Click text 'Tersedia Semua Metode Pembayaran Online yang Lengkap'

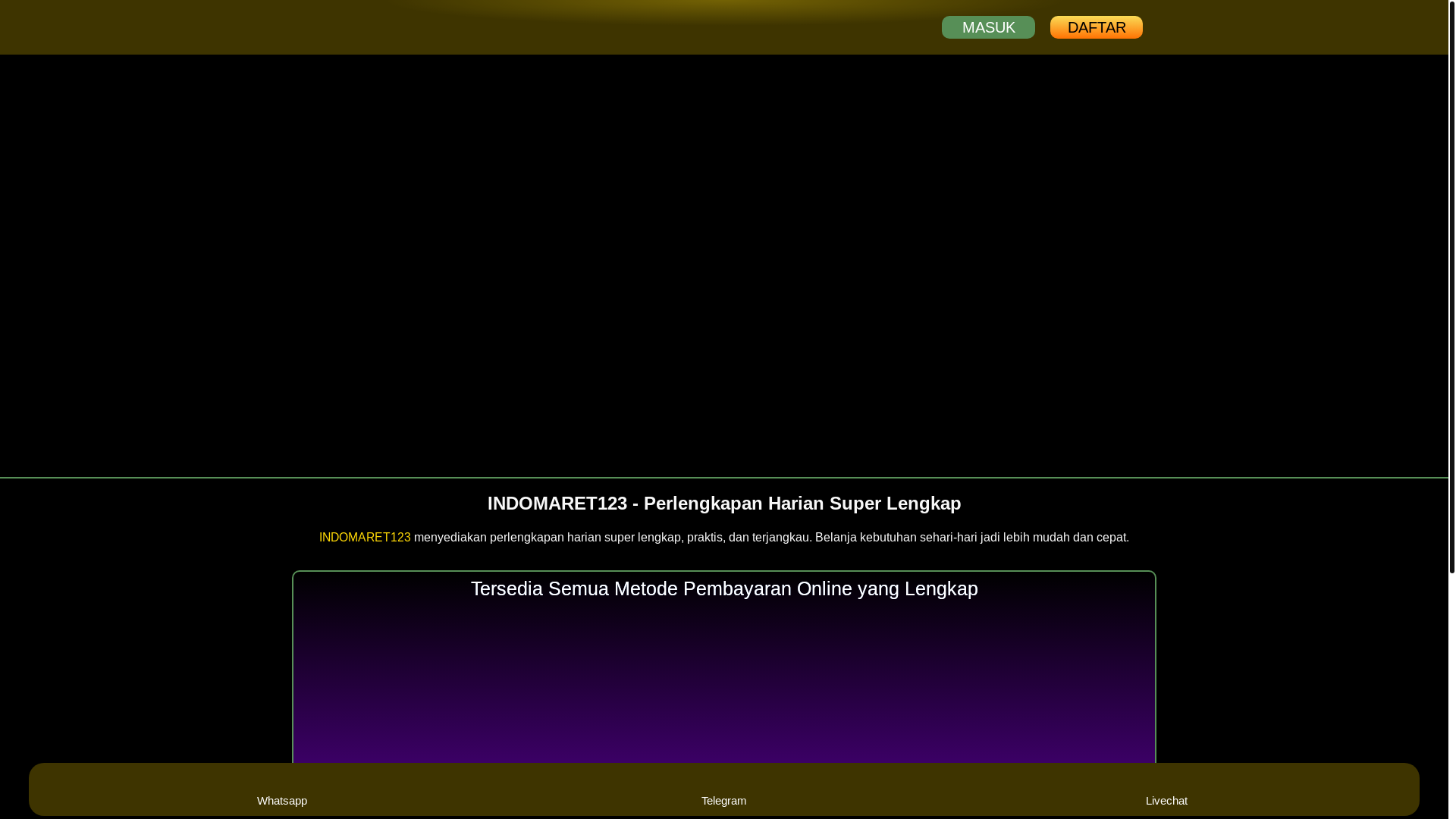point(724,588)
